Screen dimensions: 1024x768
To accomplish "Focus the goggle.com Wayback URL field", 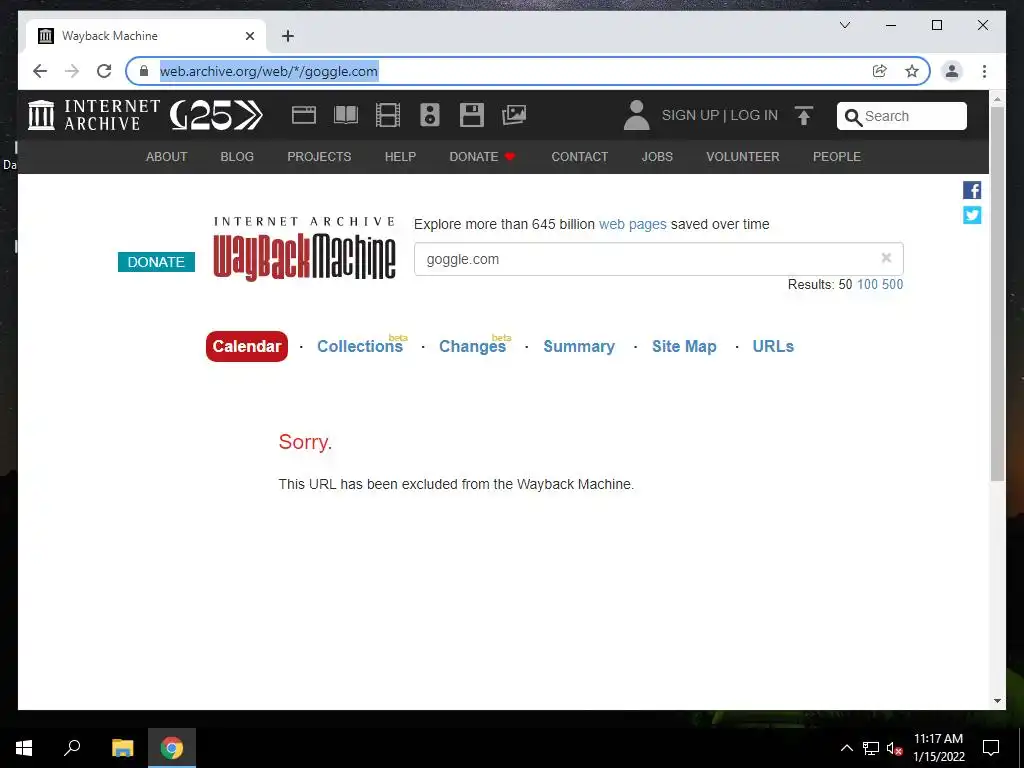I will (x=658, y=259).
